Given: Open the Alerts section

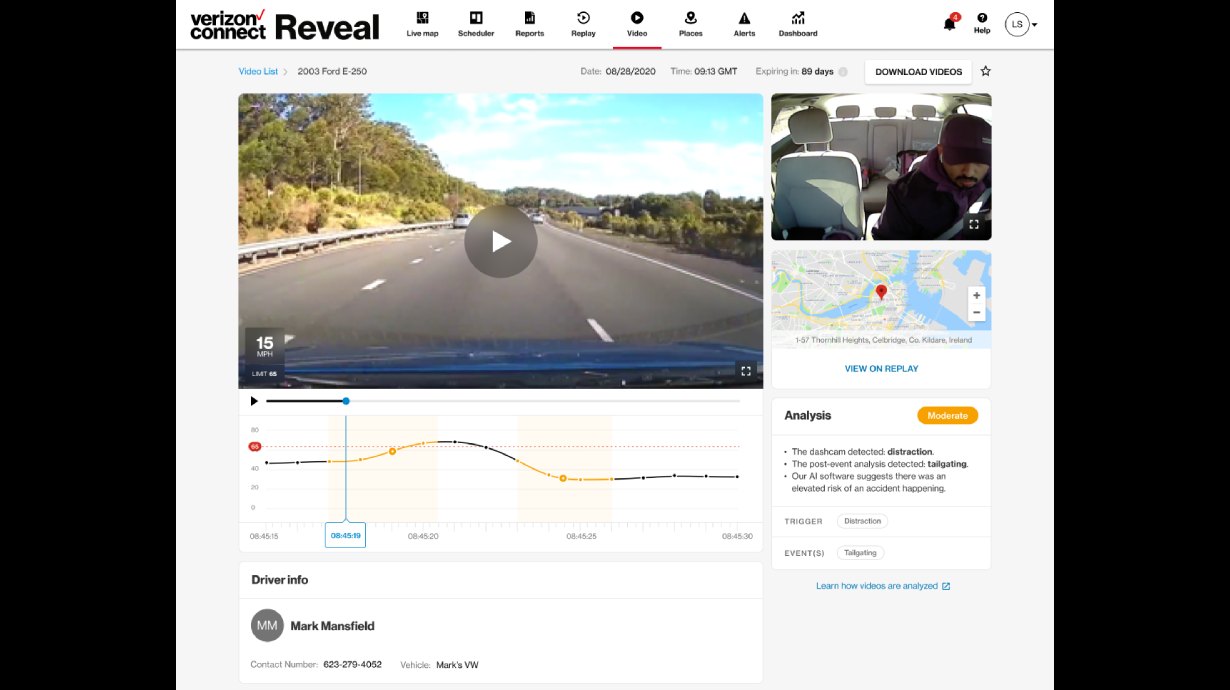Looking at the screenshot, I should point(744,24).
